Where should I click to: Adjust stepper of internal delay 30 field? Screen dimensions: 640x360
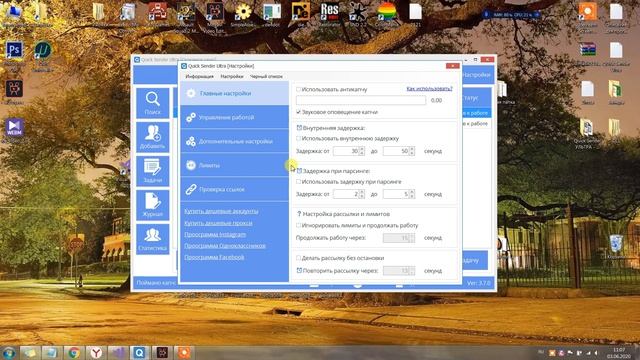tap(362, 151)
